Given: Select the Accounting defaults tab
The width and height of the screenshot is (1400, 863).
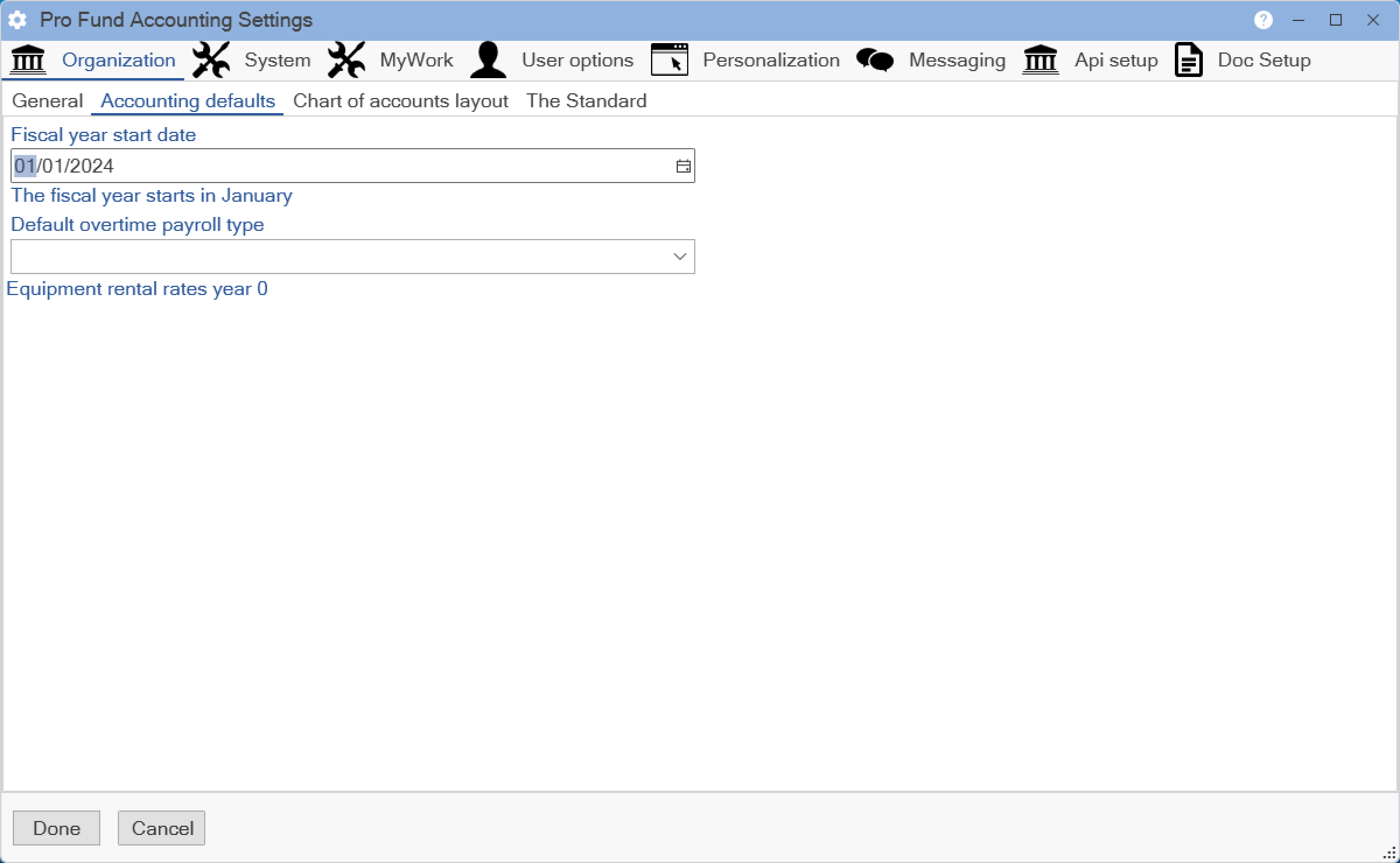Looking at the screenshot, I should click(187, 101).
